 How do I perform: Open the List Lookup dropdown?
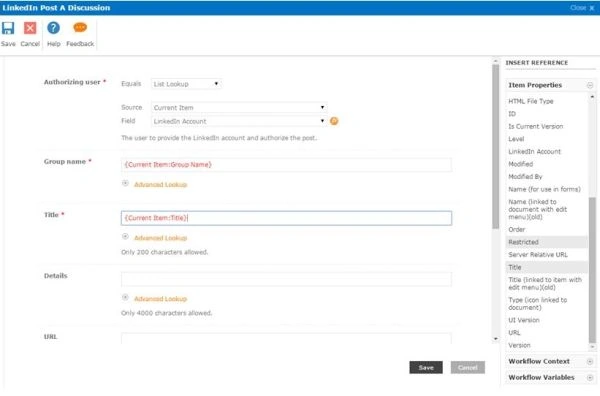[186, 84]
